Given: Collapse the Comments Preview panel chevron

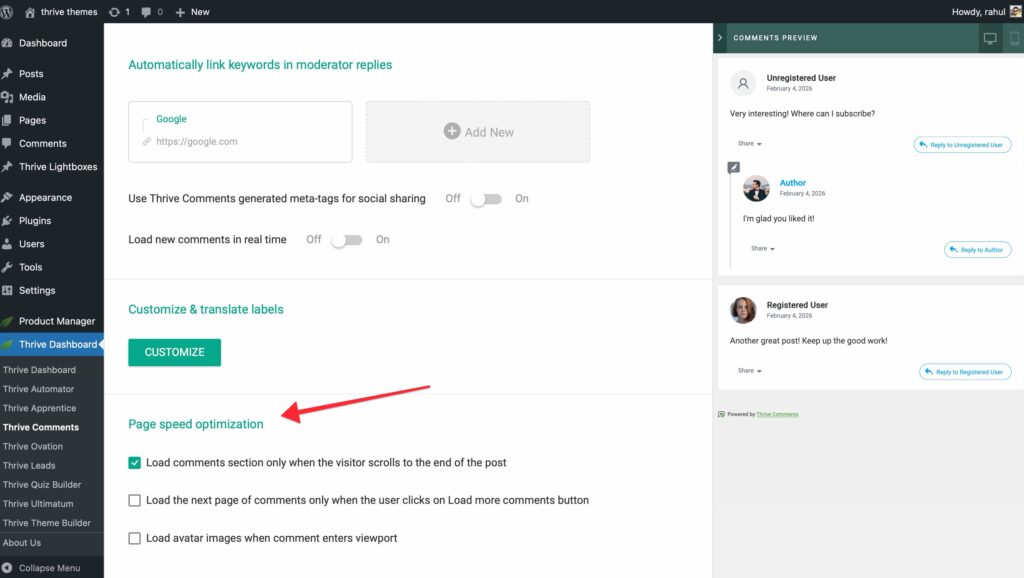Looking at the screenshot, I should click(x=720, y=38).
